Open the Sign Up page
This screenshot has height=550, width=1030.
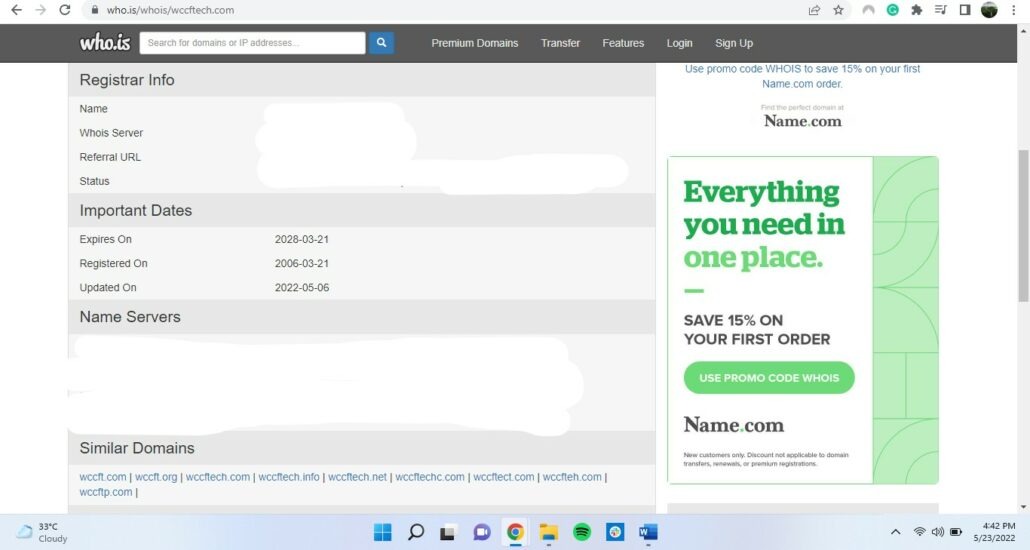point(734,43)
